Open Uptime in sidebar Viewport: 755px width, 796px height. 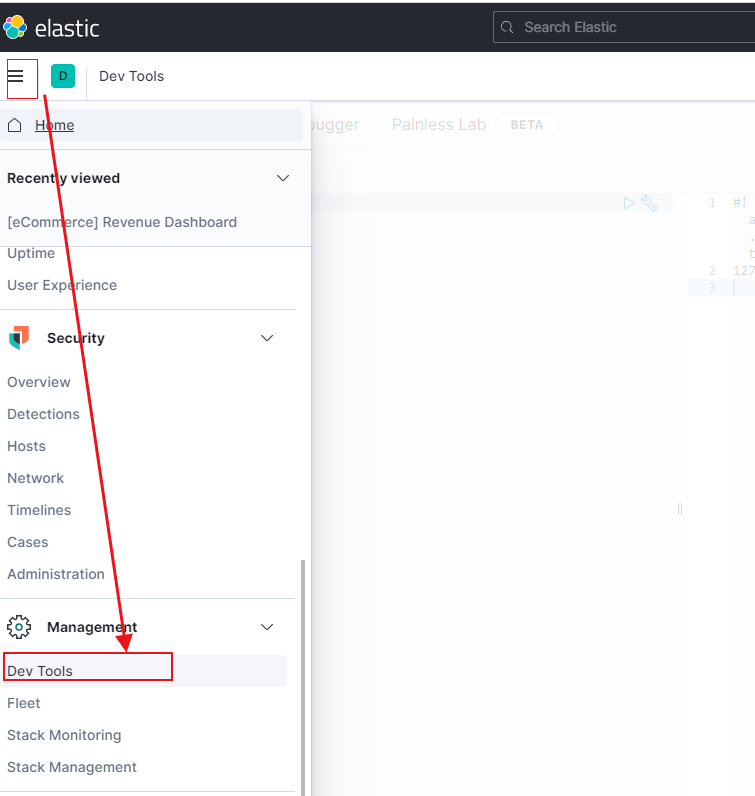31,253
